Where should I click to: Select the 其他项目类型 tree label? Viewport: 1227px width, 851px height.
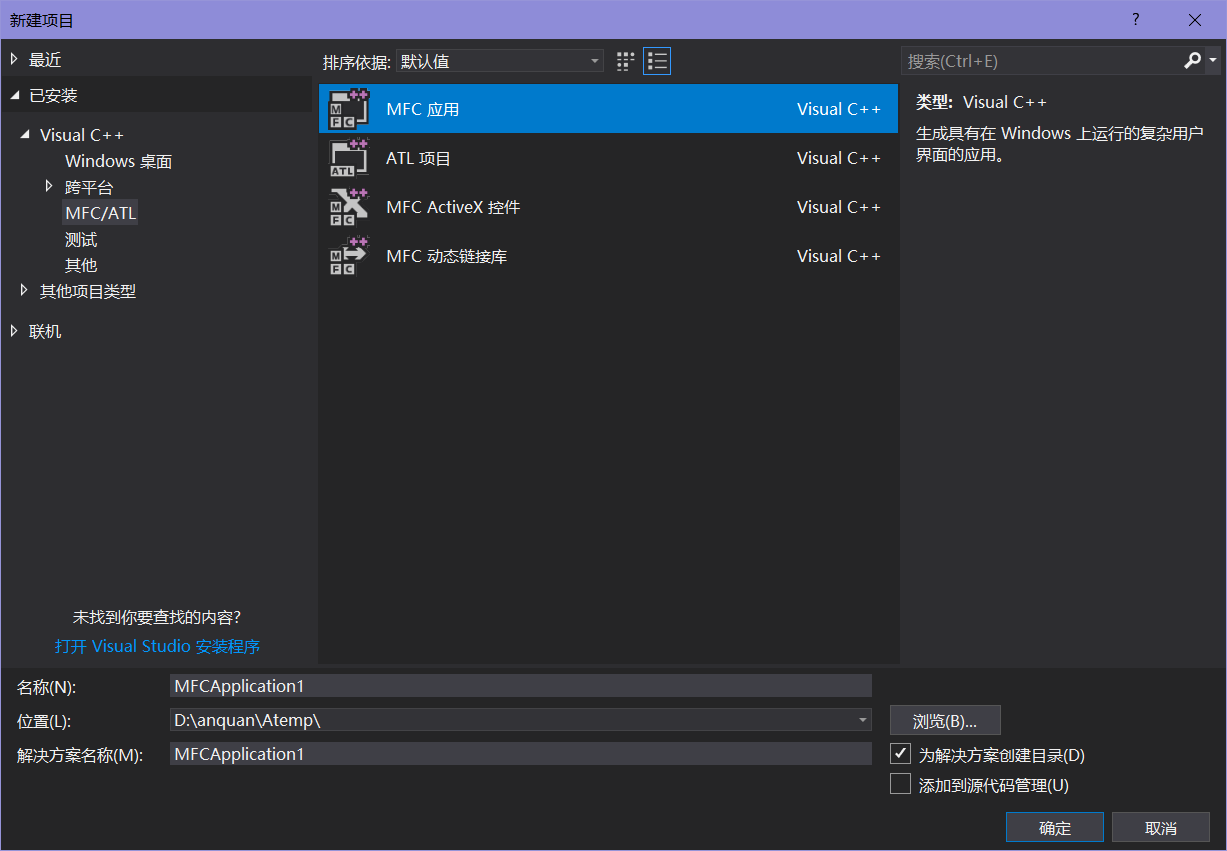click(x=88, y=291)
